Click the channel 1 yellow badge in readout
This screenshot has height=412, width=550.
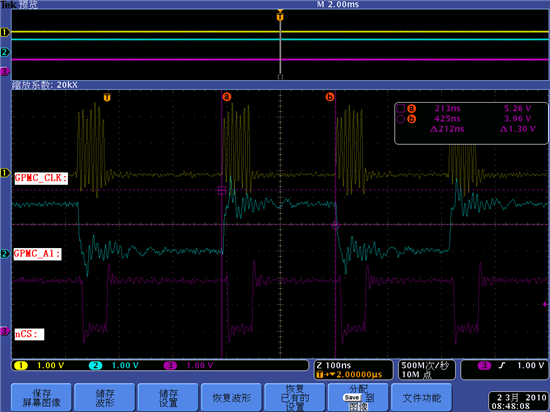tap(21, 365)
